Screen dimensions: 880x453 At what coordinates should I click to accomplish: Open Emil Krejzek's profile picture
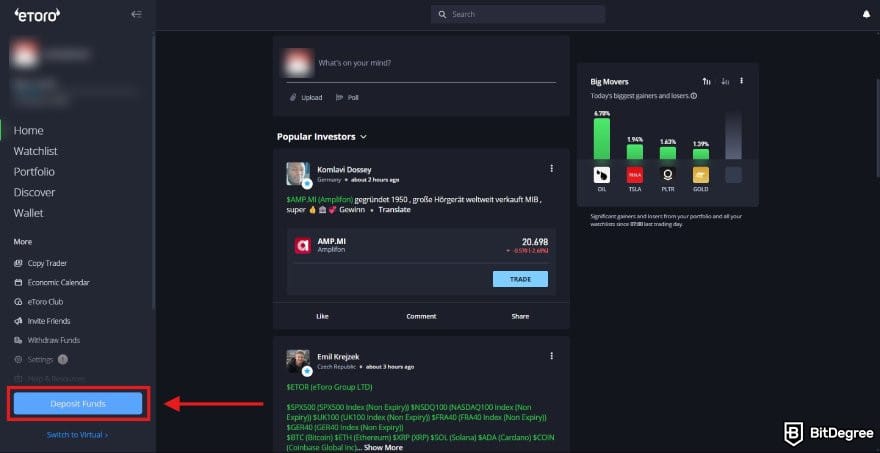pyautogui.click(x=298, y=362)
